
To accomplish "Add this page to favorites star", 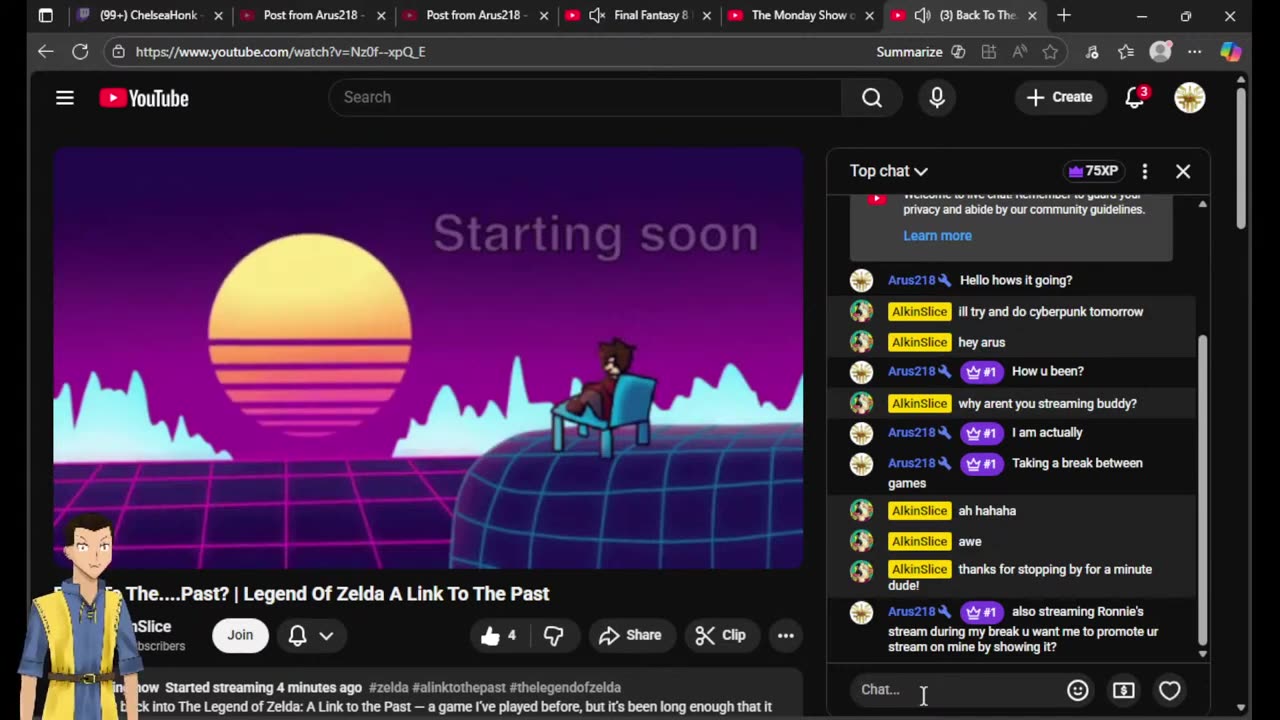I will [1050, 52].
